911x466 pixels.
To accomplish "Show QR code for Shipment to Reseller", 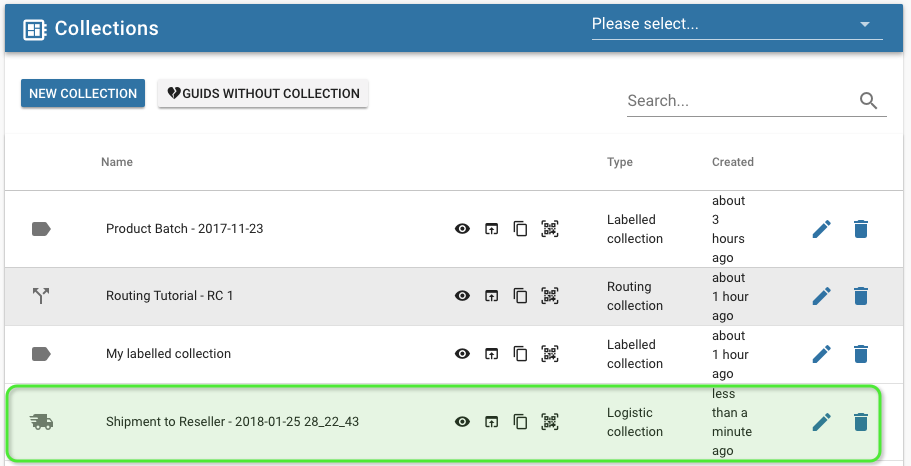I will tap(550, 422).
